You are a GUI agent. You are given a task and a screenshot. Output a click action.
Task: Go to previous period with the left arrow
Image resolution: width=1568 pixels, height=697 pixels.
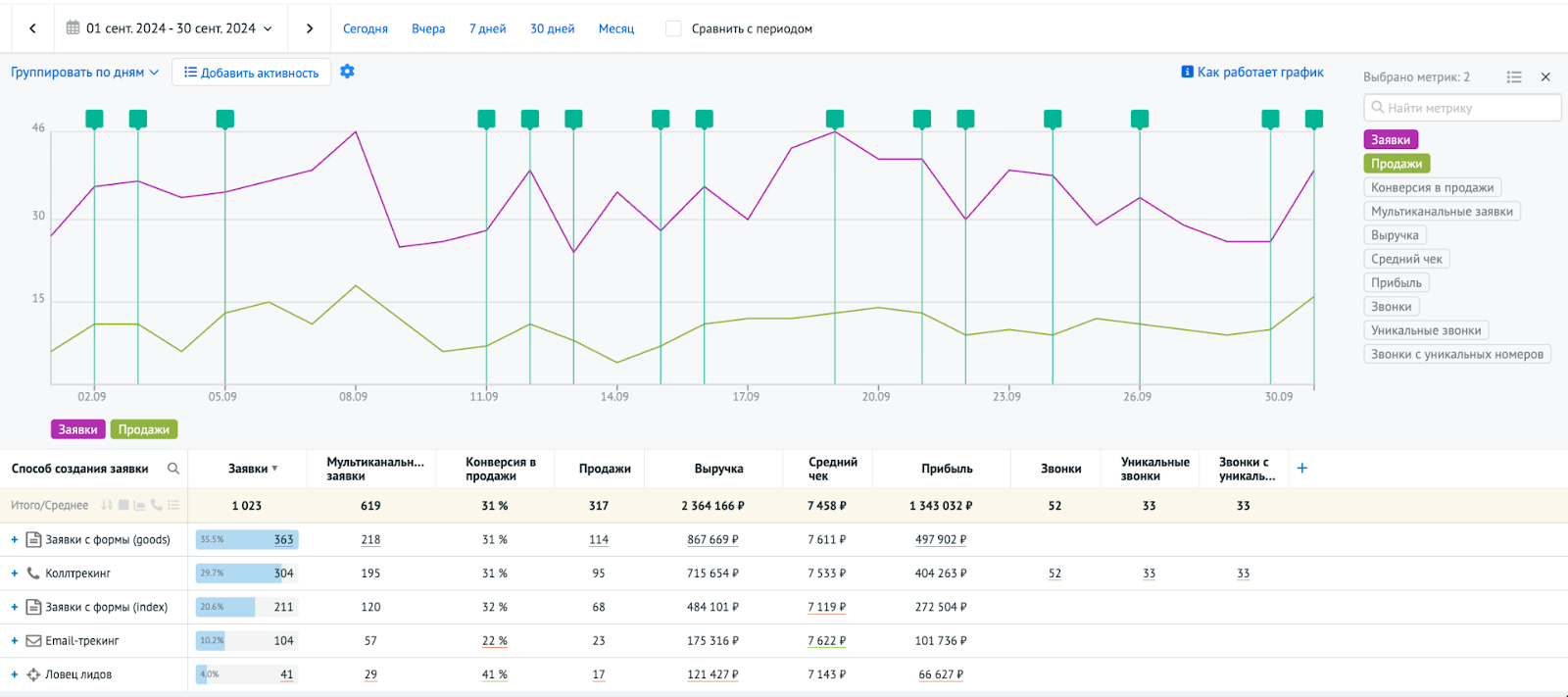tap(32, 28)
